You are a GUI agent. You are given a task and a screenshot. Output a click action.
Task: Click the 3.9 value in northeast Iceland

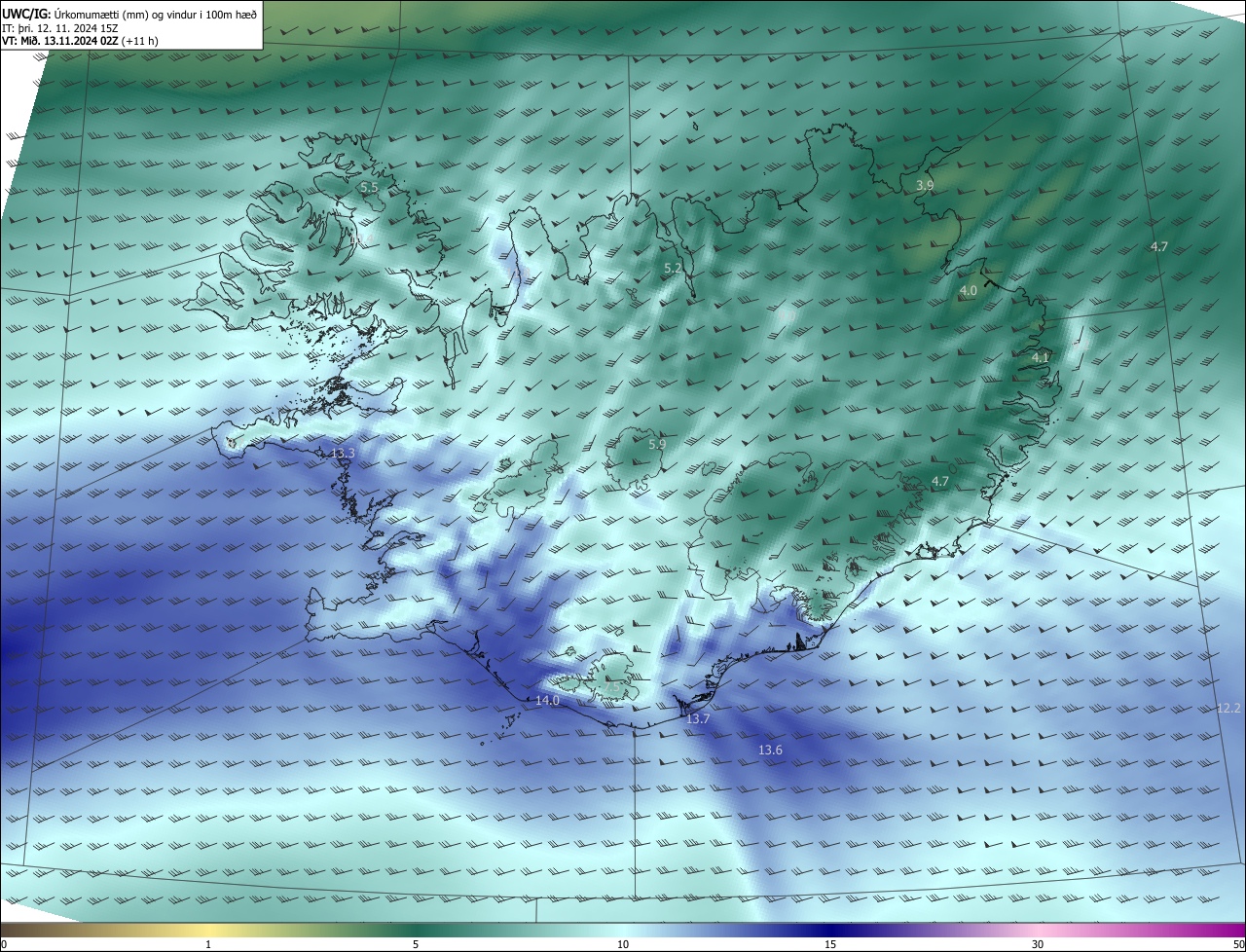pyautogui.click(x=925, y=185)
